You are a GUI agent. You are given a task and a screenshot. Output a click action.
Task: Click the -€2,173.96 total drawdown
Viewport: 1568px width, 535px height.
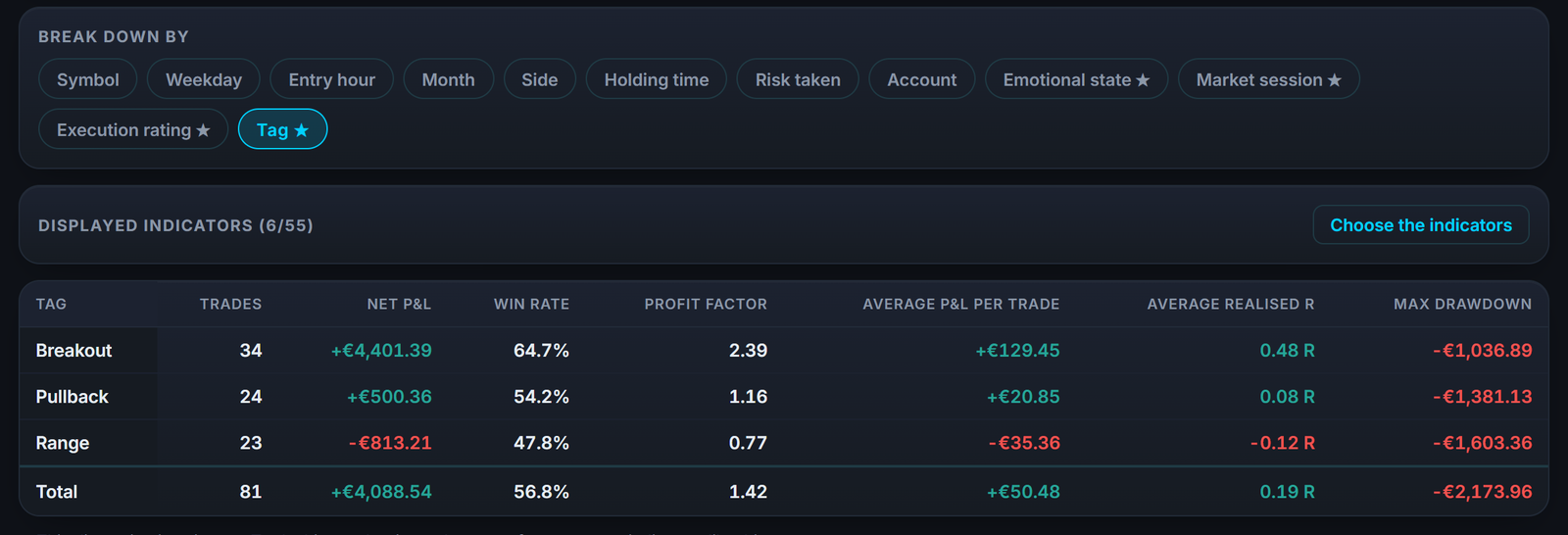(x=1483, y=491)
